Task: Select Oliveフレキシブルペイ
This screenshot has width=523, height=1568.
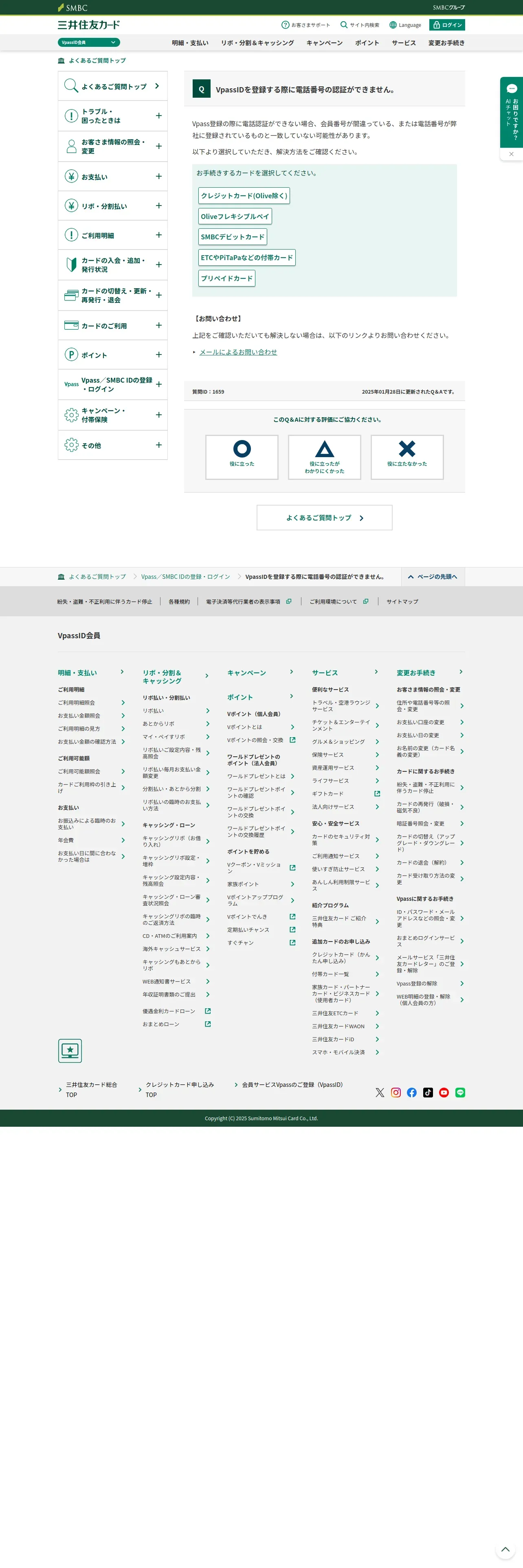Action: click(235, 216)
